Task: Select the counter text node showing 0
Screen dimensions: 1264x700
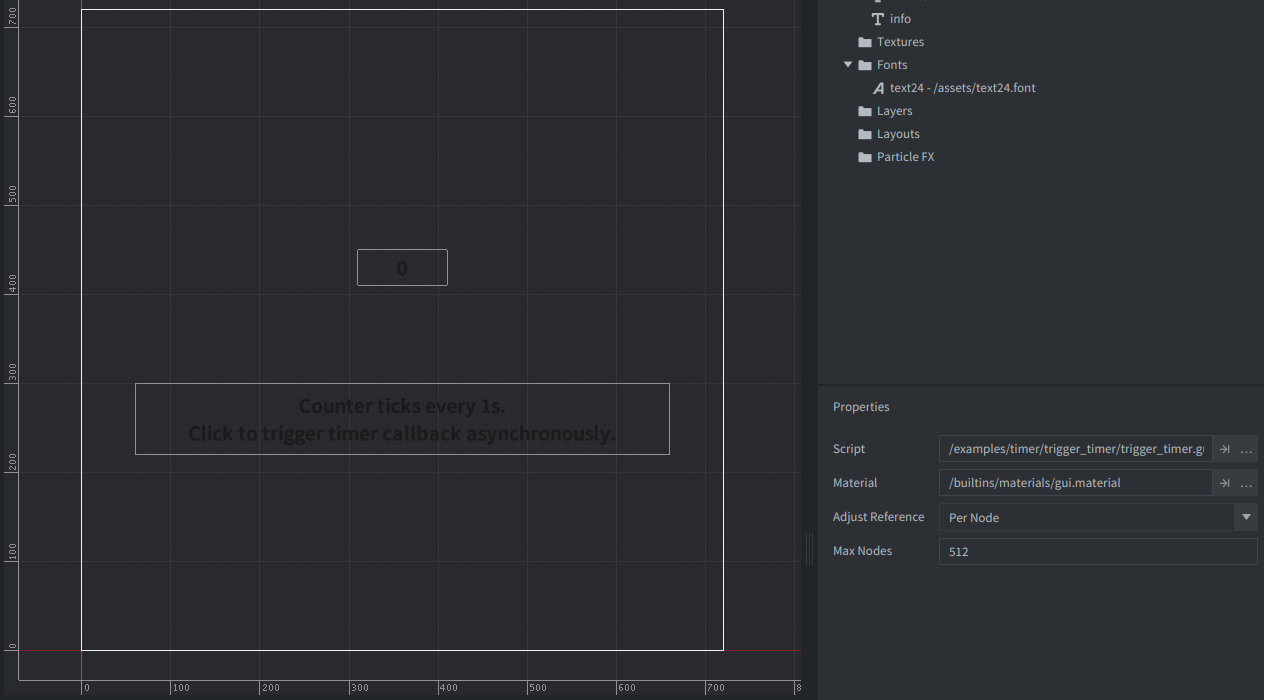Action: point(402,268)
